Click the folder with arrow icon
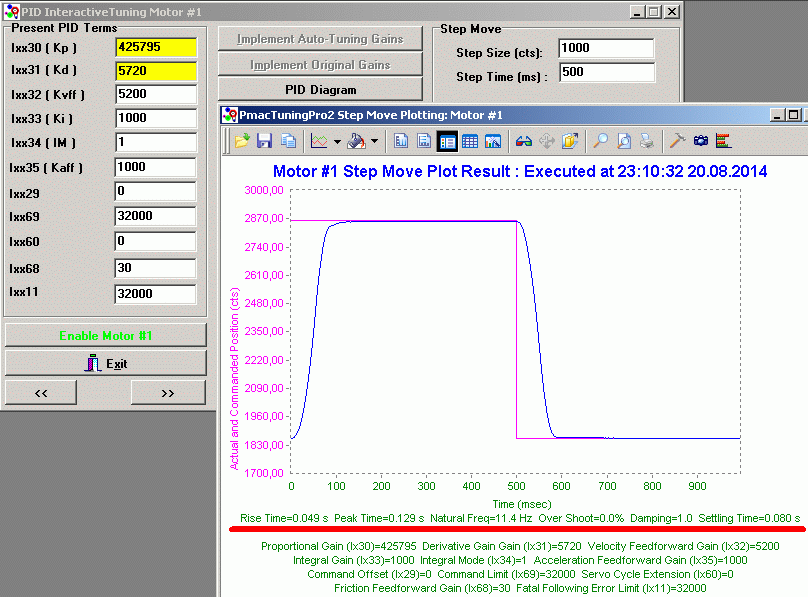808x597 pixels. [x=569, y=141]
